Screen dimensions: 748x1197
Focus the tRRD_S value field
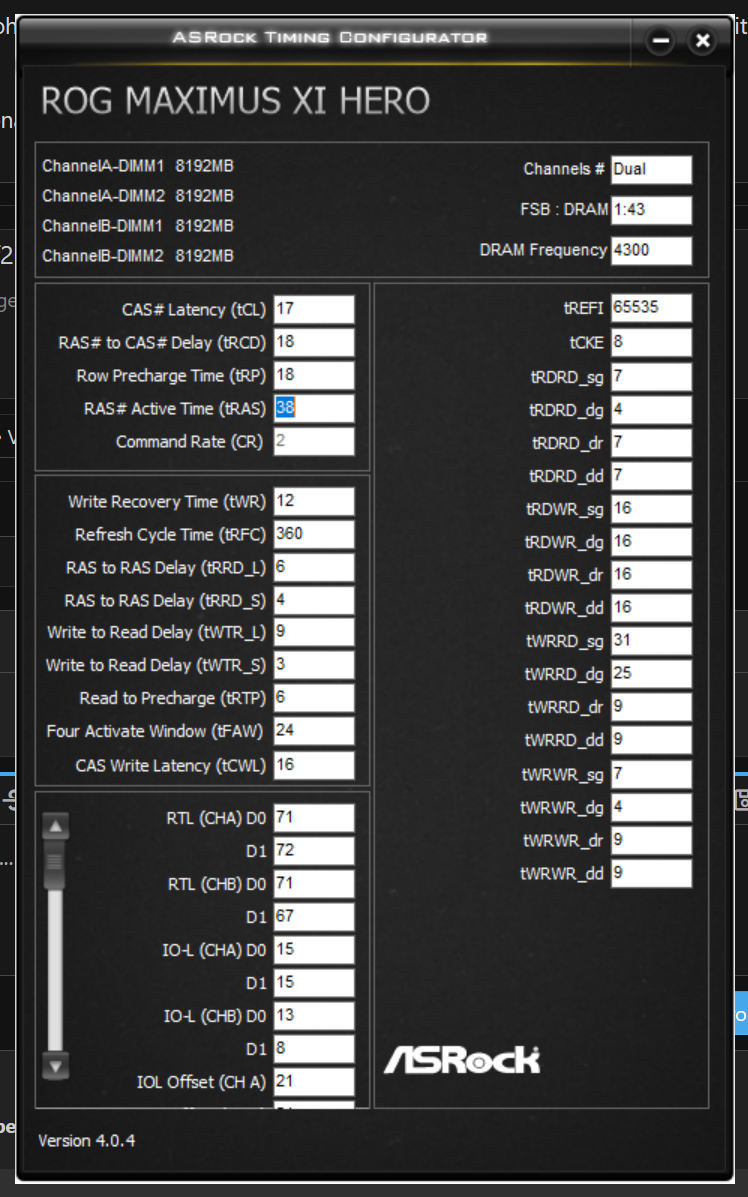(x=314, y=600)
